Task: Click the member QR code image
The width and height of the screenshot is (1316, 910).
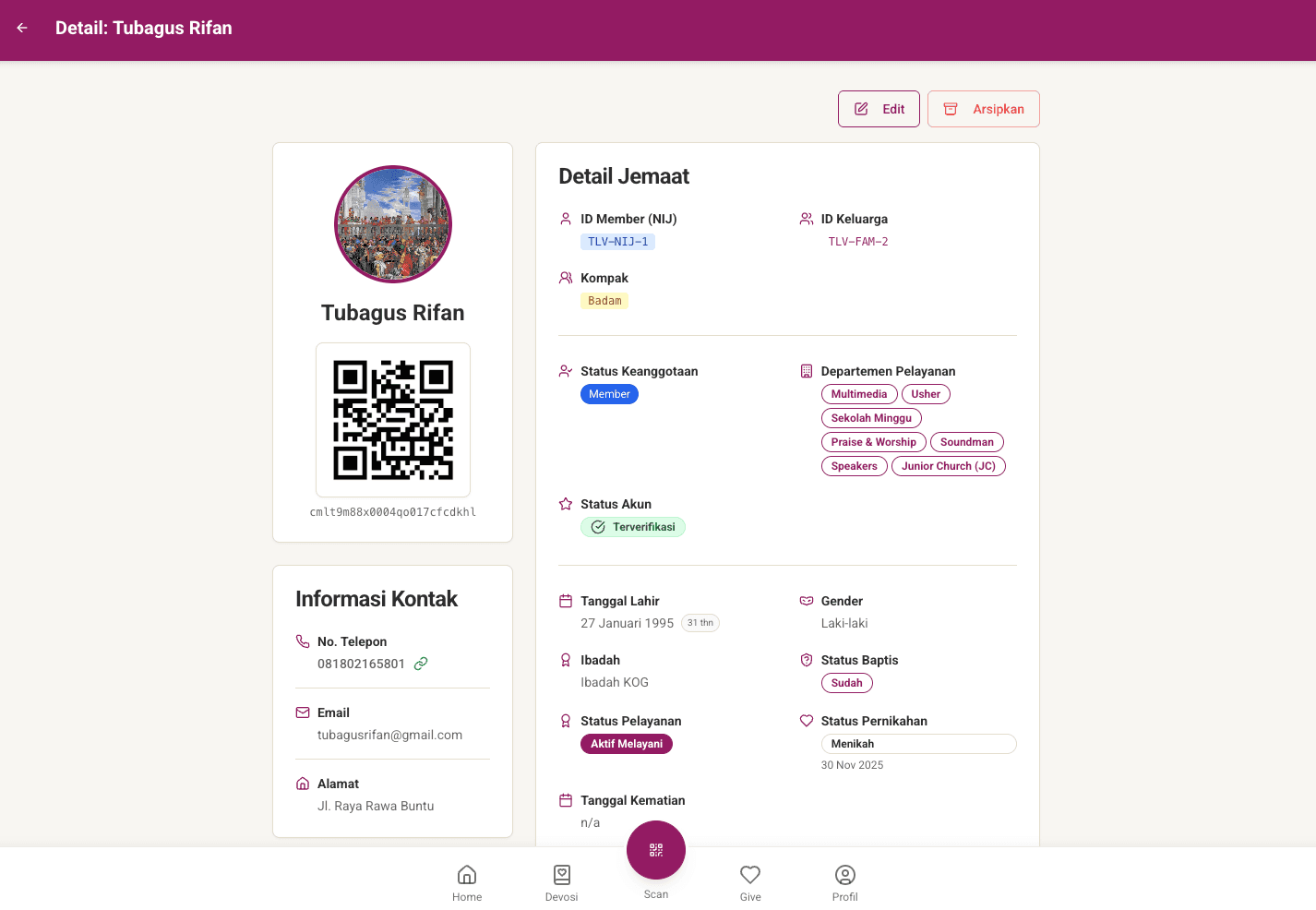Action: (393, 420)
